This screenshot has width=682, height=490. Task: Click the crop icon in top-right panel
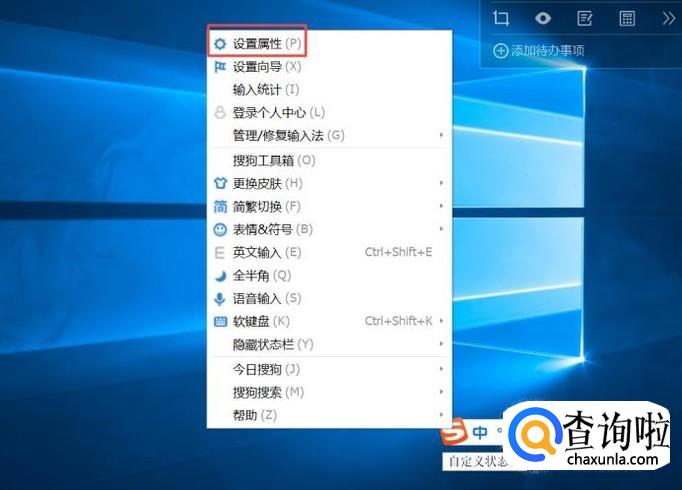click(x=501, y=18)
